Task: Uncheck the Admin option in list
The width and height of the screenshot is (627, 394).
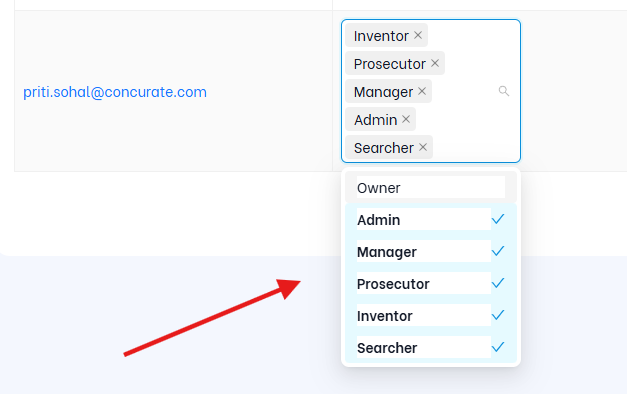Action: coord(431,219)
